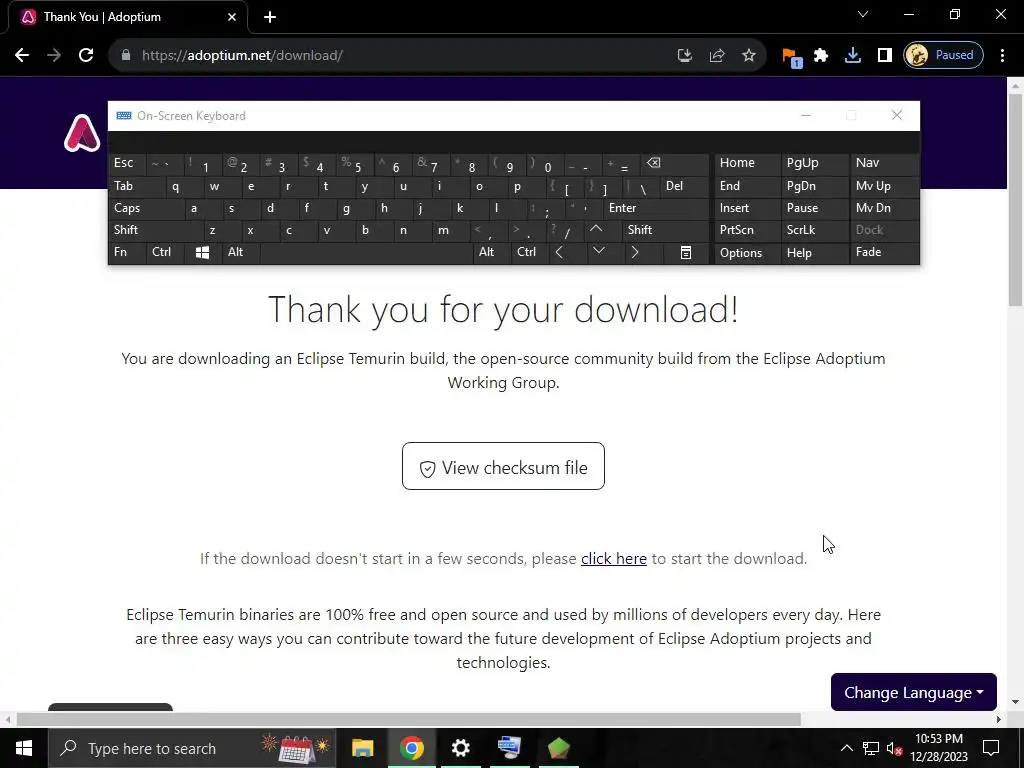The width and height of the screenshot is (1024, 768).
Task: Close the Thank You | Adoptium tab
Action: tap(232, 17)
